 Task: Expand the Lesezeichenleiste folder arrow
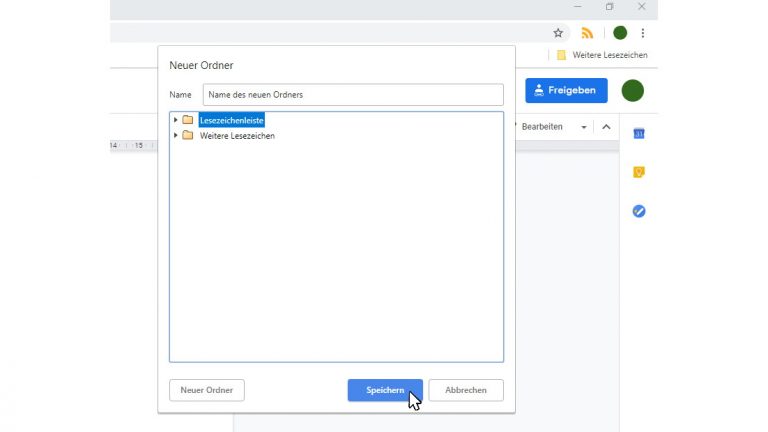point(176,120)
